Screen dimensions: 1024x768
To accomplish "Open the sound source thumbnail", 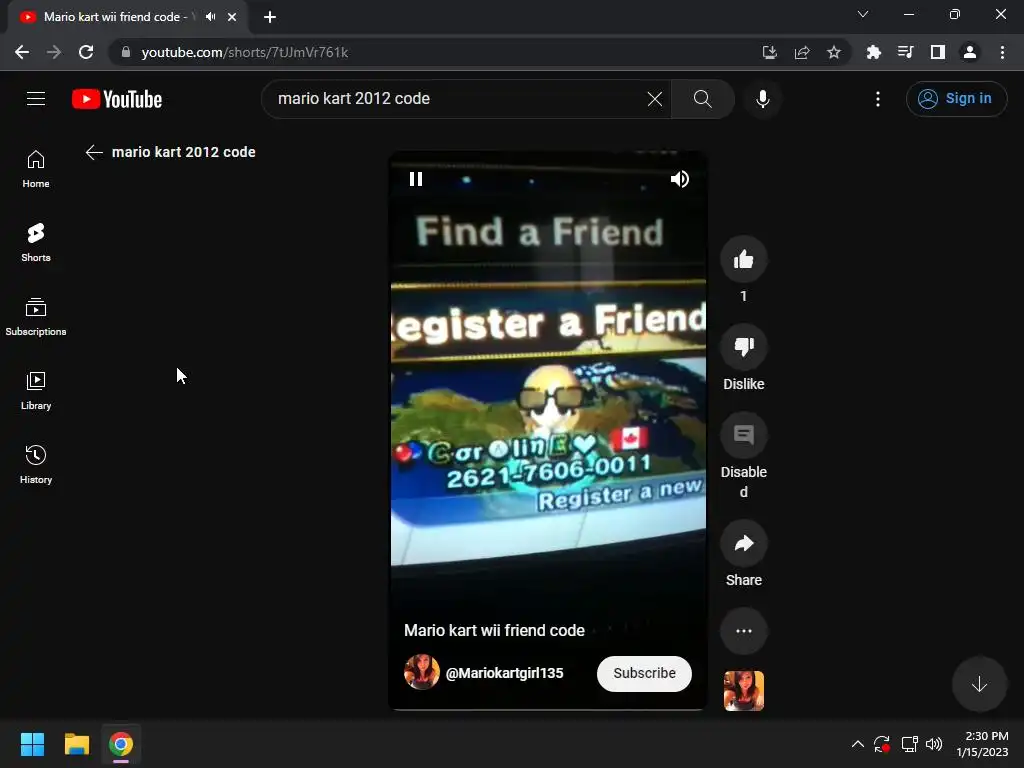I will [x=743, y=690].
